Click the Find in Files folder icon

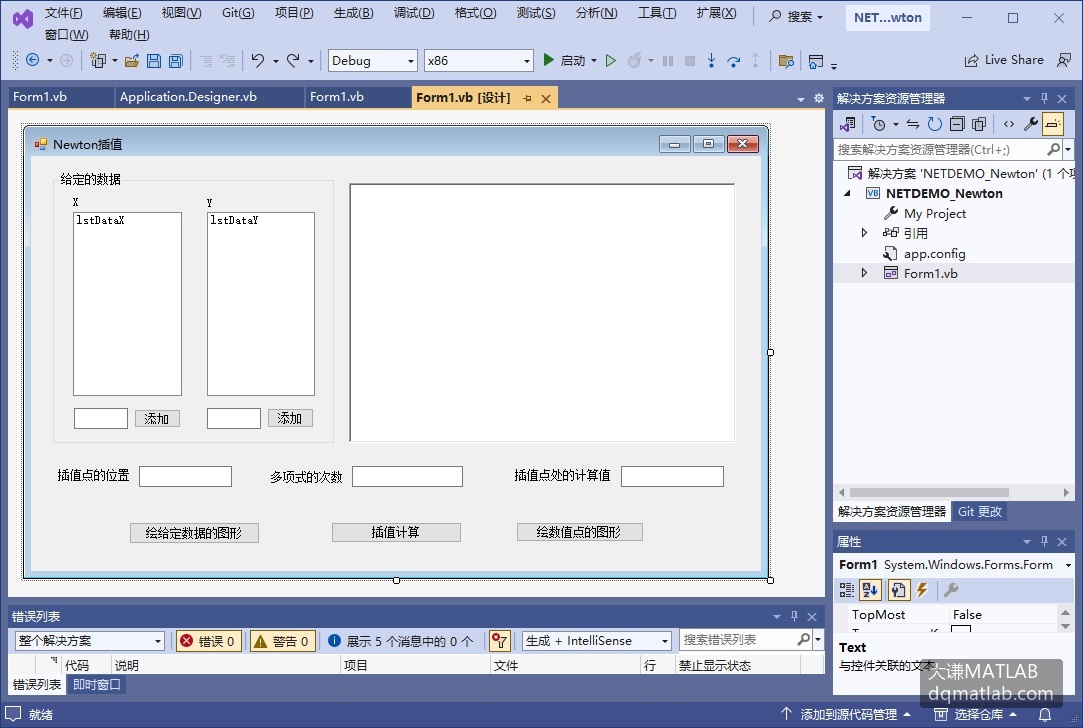point(786,61)
